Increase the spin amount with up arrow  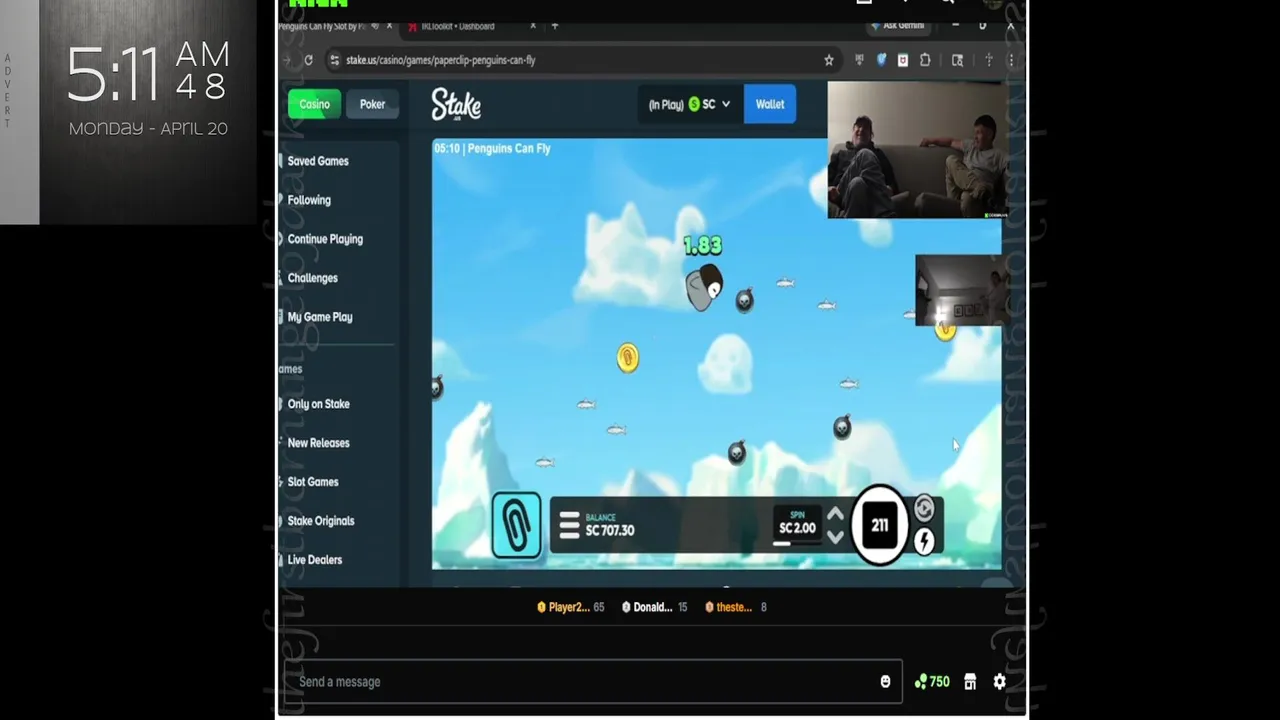[835, 515]
